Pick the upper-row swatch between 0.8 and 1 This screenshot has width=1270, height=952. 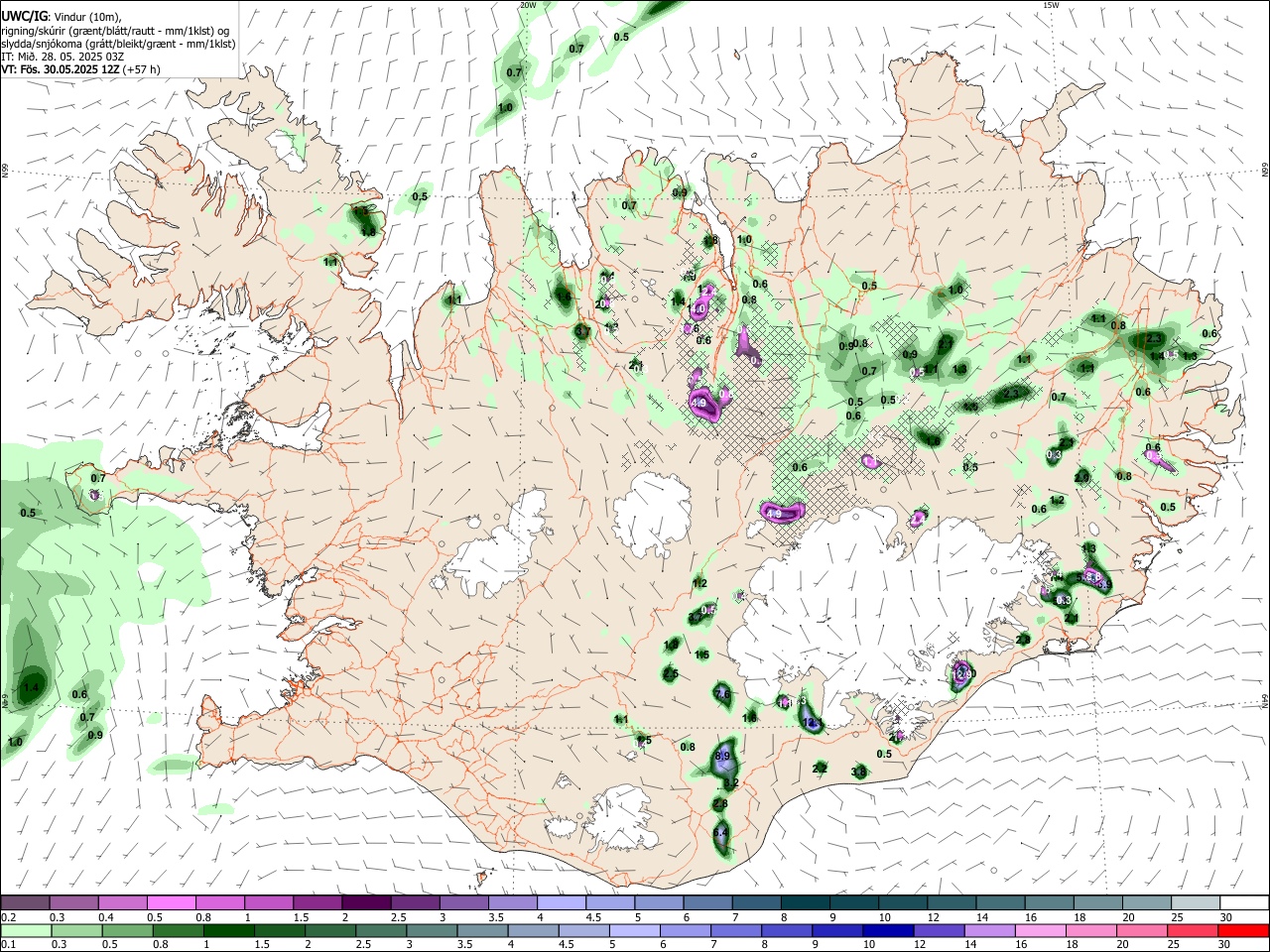coord(219,902)
